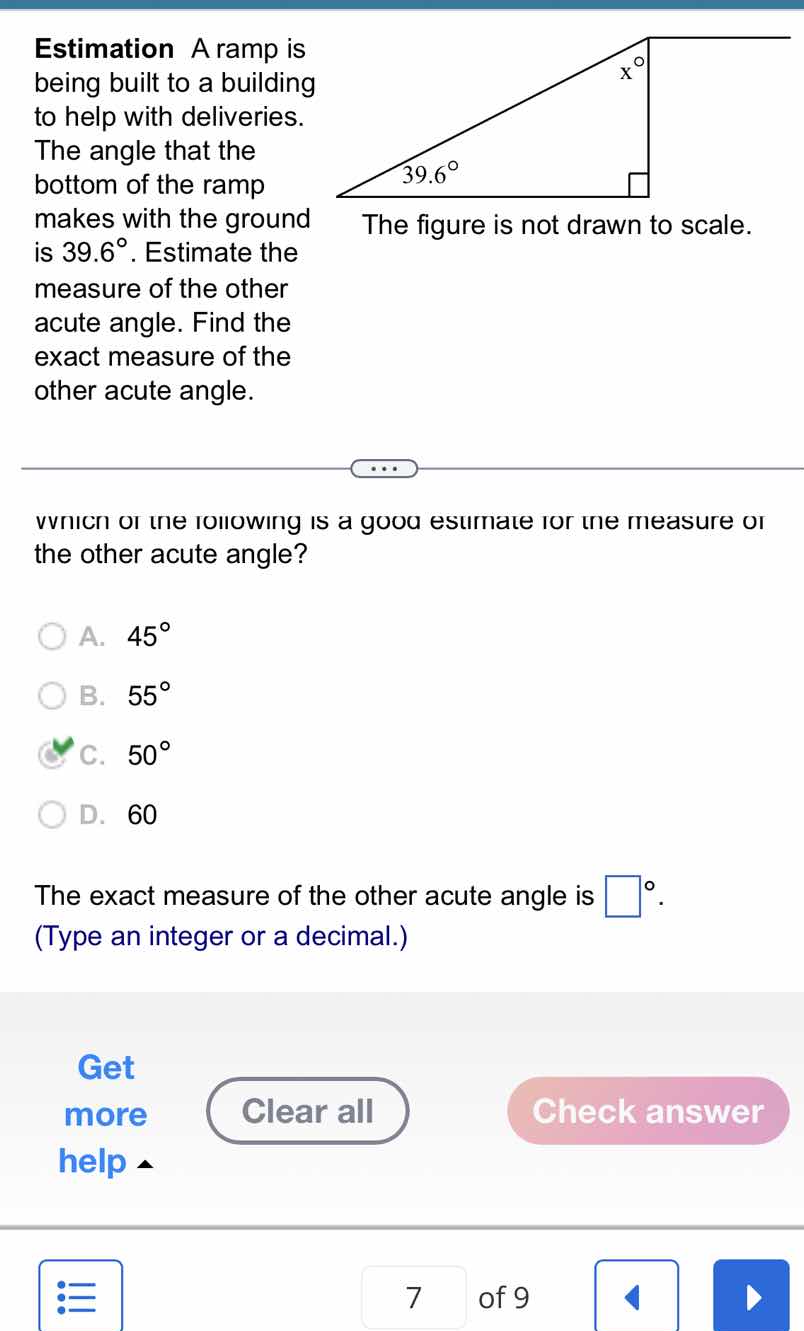Viewport: 804px width, 1331px height.
Task: Click the question number field showing 7
Action: tap(414, 1297)
